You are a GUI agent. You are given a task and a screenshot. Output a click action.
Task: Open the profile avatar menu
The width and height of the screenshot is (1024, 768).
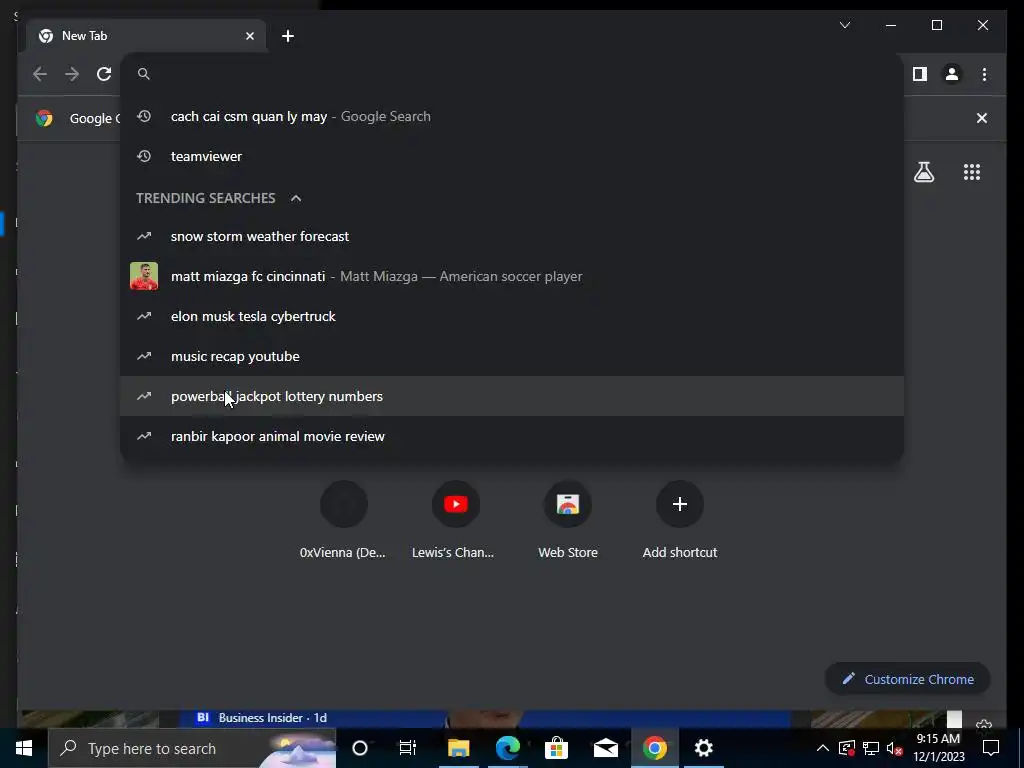pyautogui.click(x=952, y=74)
